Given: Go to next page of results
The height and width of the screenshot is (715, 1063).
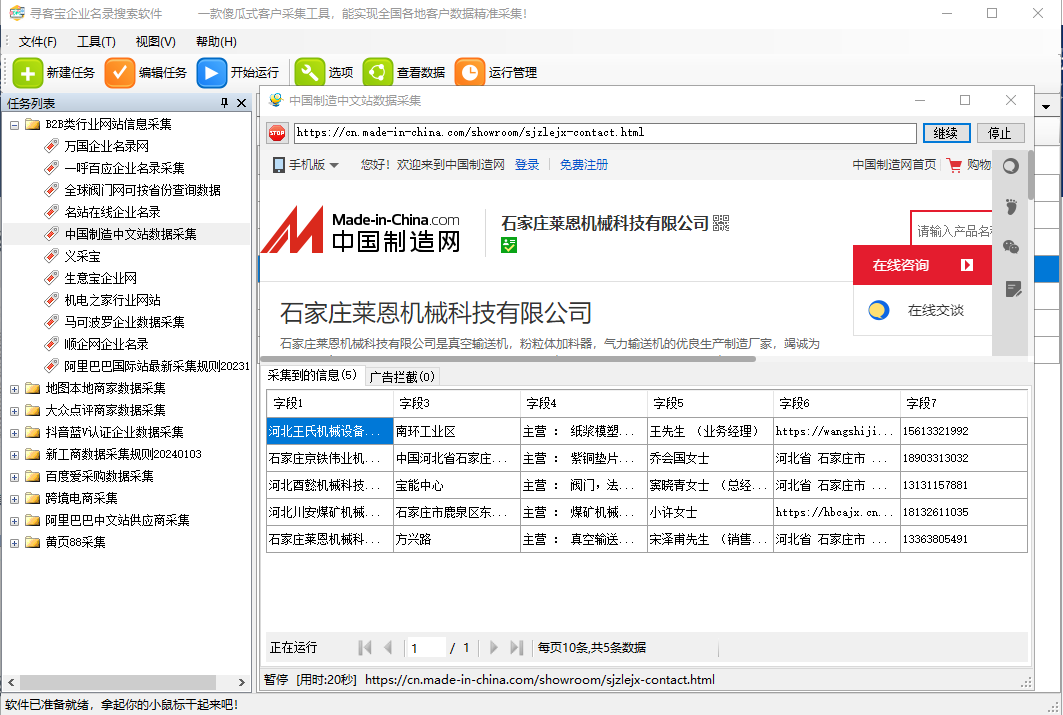Looking at the screenshot, I should [494, 648].
